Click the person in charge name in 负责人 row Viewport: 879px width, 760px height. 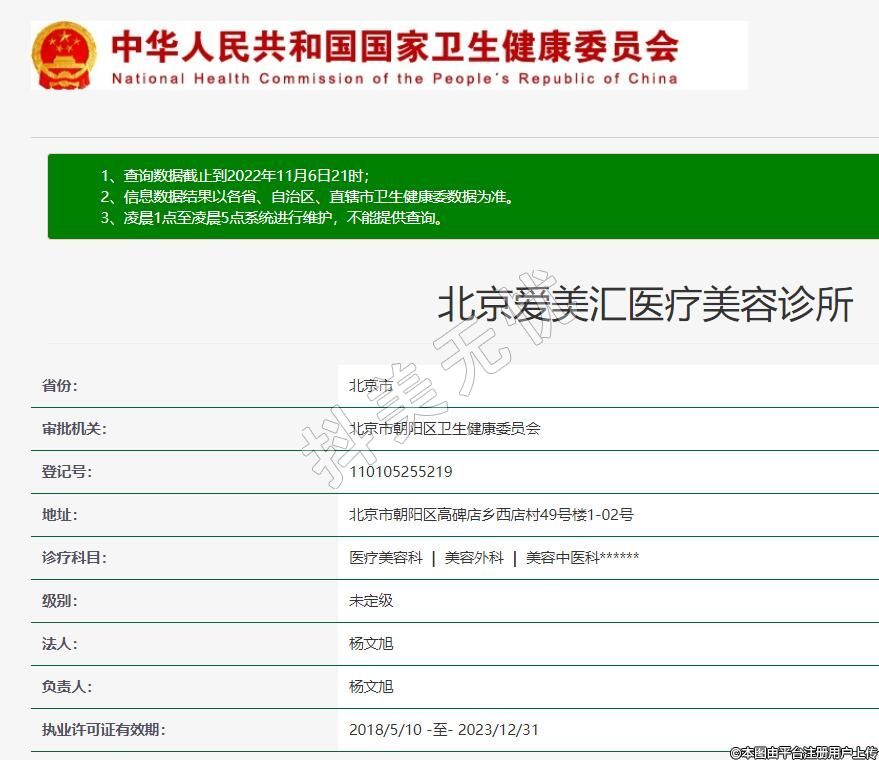coord(371,687)
